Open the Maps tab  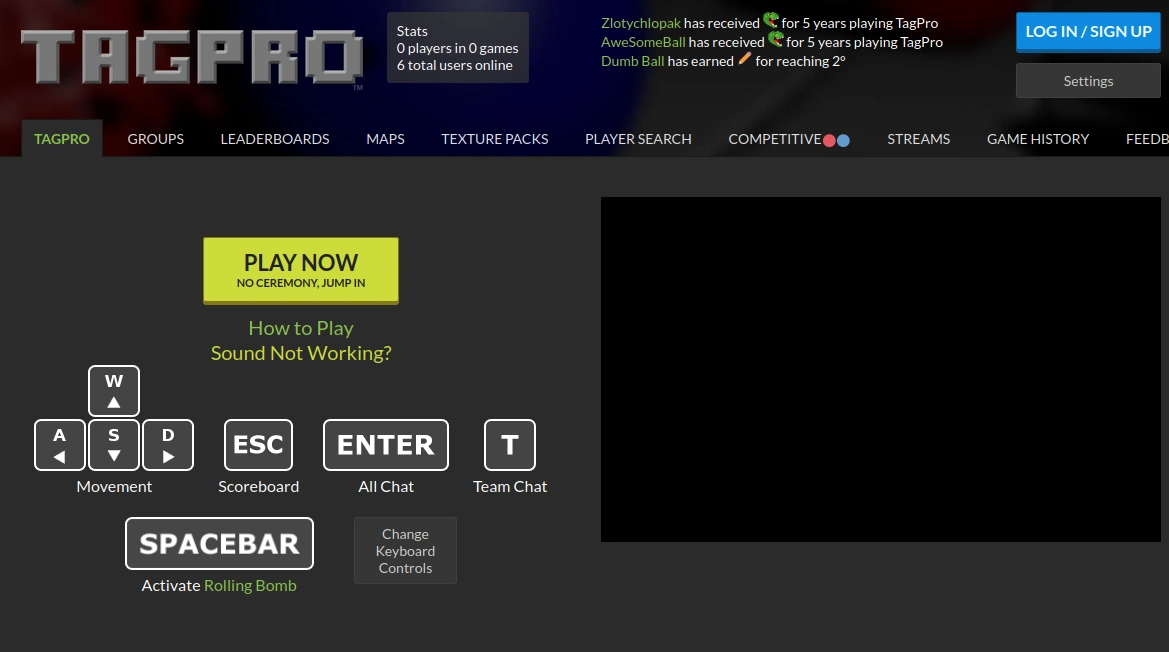(x=385, y=139)
